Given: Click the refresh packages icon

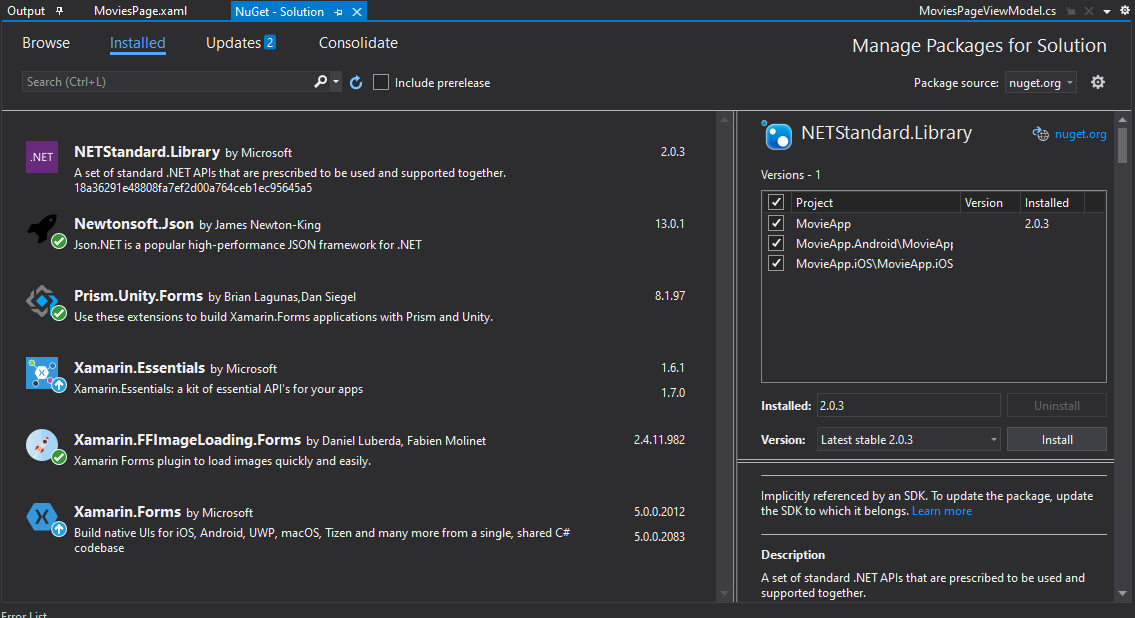Looking at the screenshot, I should coord(356,82).
